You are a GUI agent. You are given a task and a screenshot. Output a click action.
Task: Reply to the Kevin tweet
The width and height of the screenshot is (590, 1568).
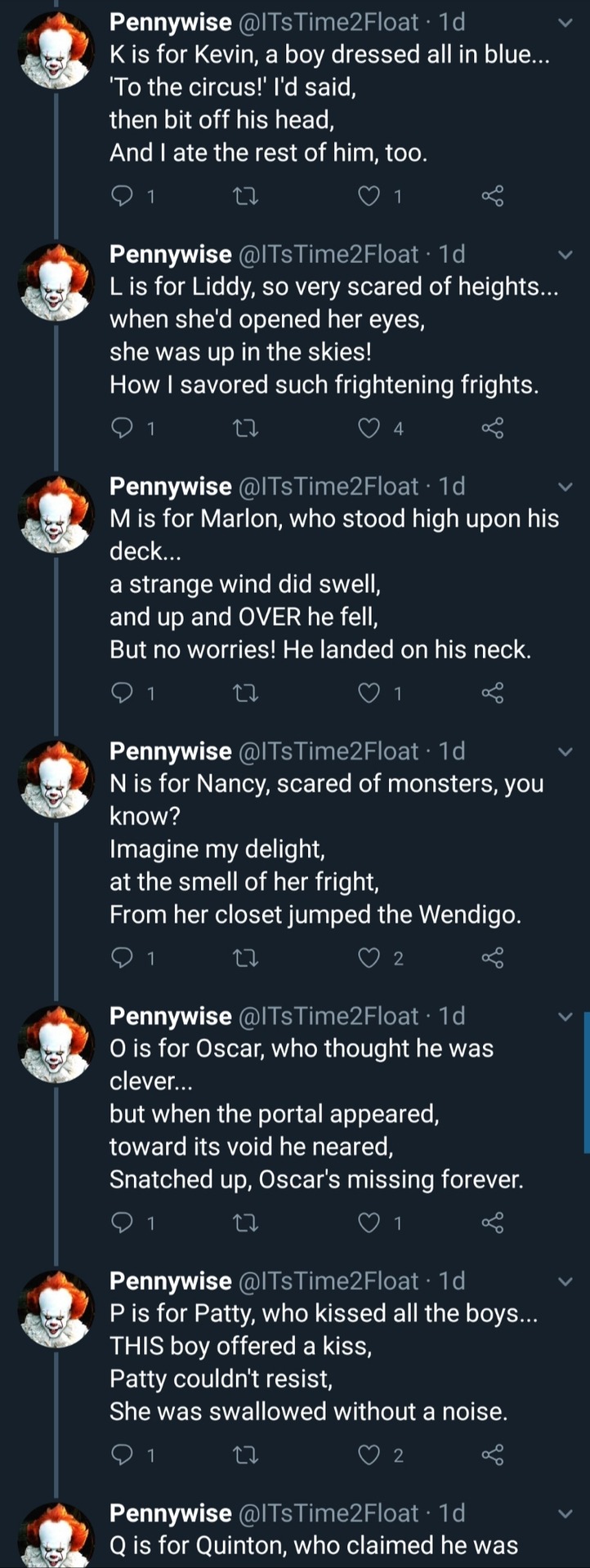(122, 196)
